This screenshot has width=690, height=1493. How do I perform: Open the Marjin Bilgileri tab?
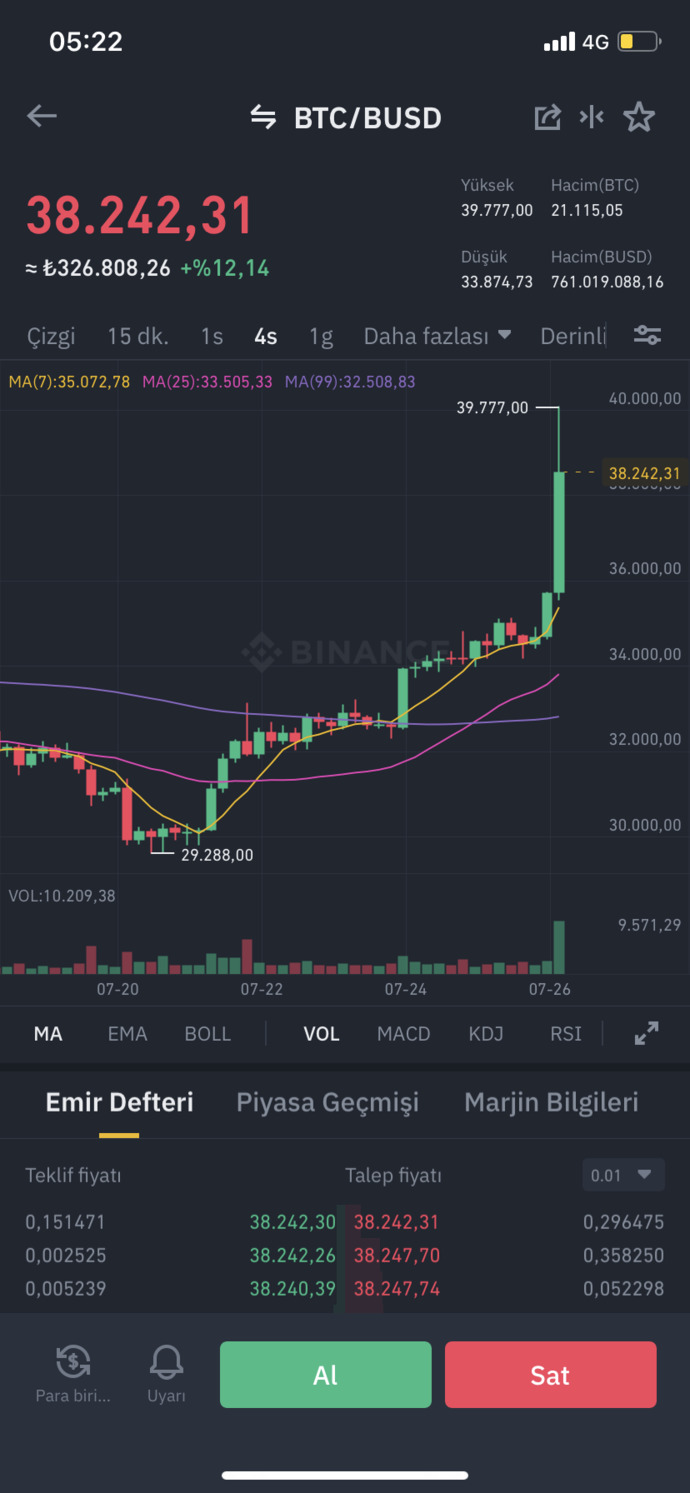551,1102
